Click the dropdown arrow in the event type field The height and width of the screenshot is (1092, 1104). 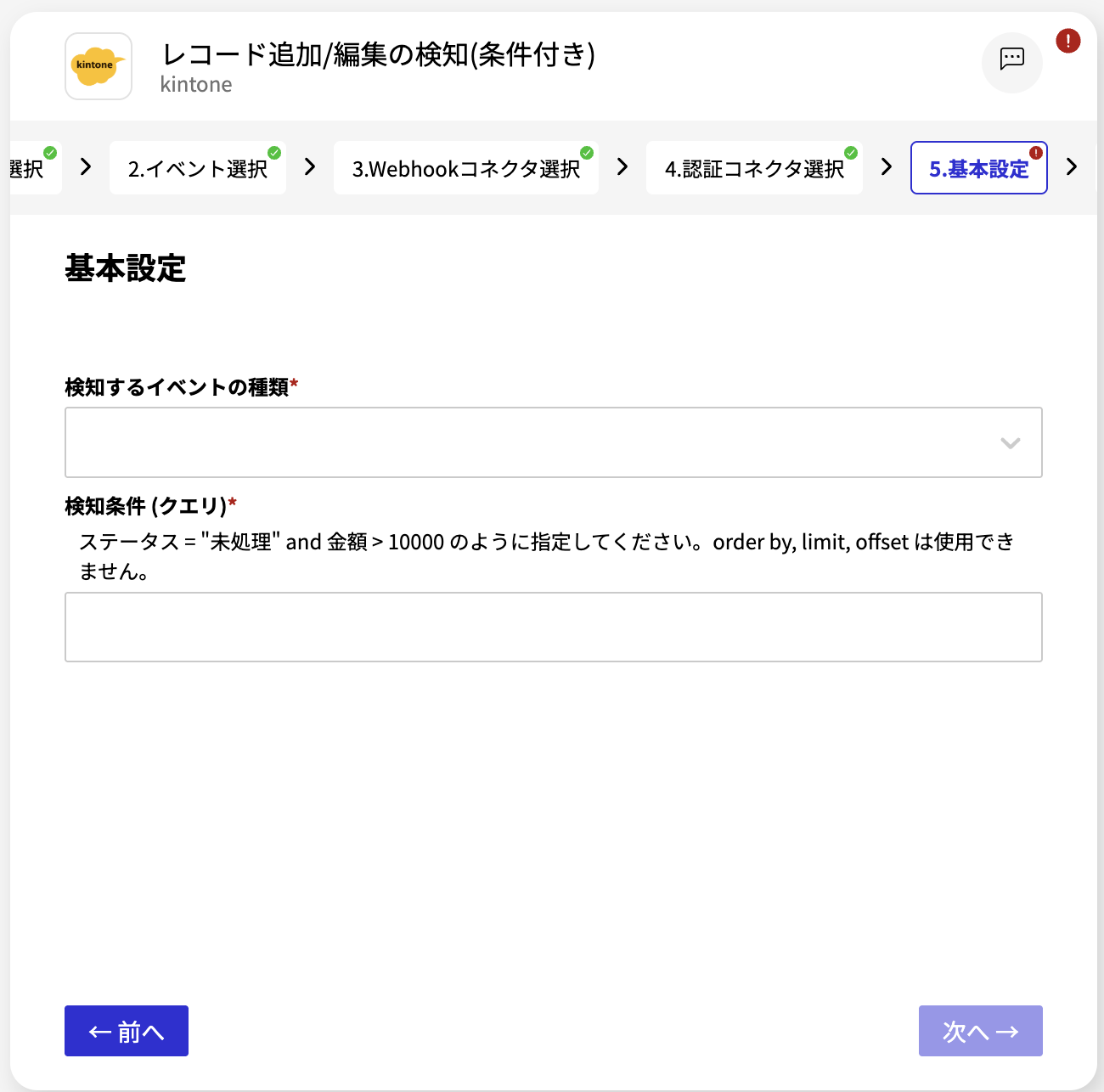pyautogui.click(x=1010, y=443)
